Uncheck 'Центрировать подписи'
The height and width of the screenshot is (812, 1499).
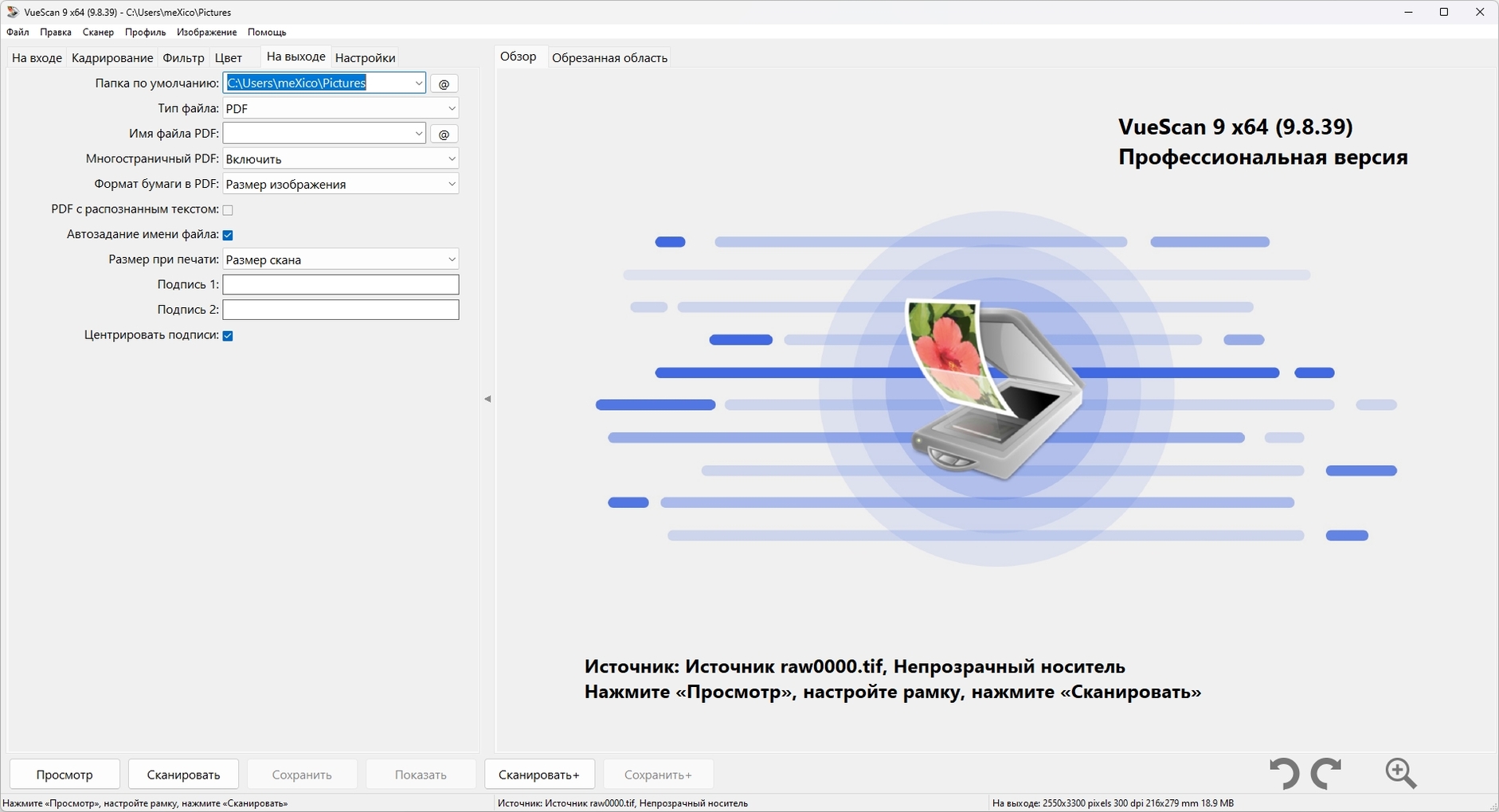pos(228,336)
